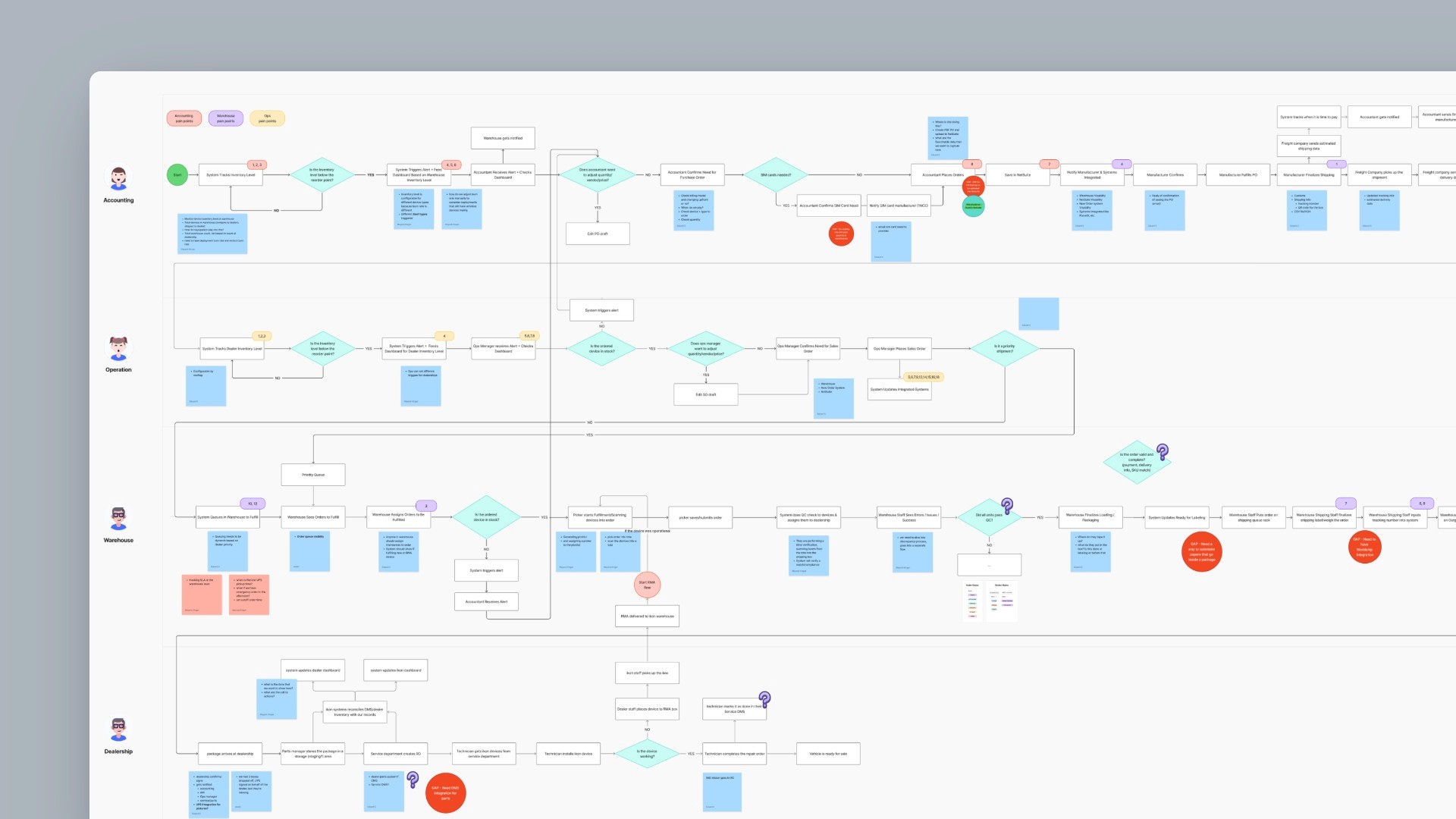Click the Vehicle is ready for sale box

828,754
